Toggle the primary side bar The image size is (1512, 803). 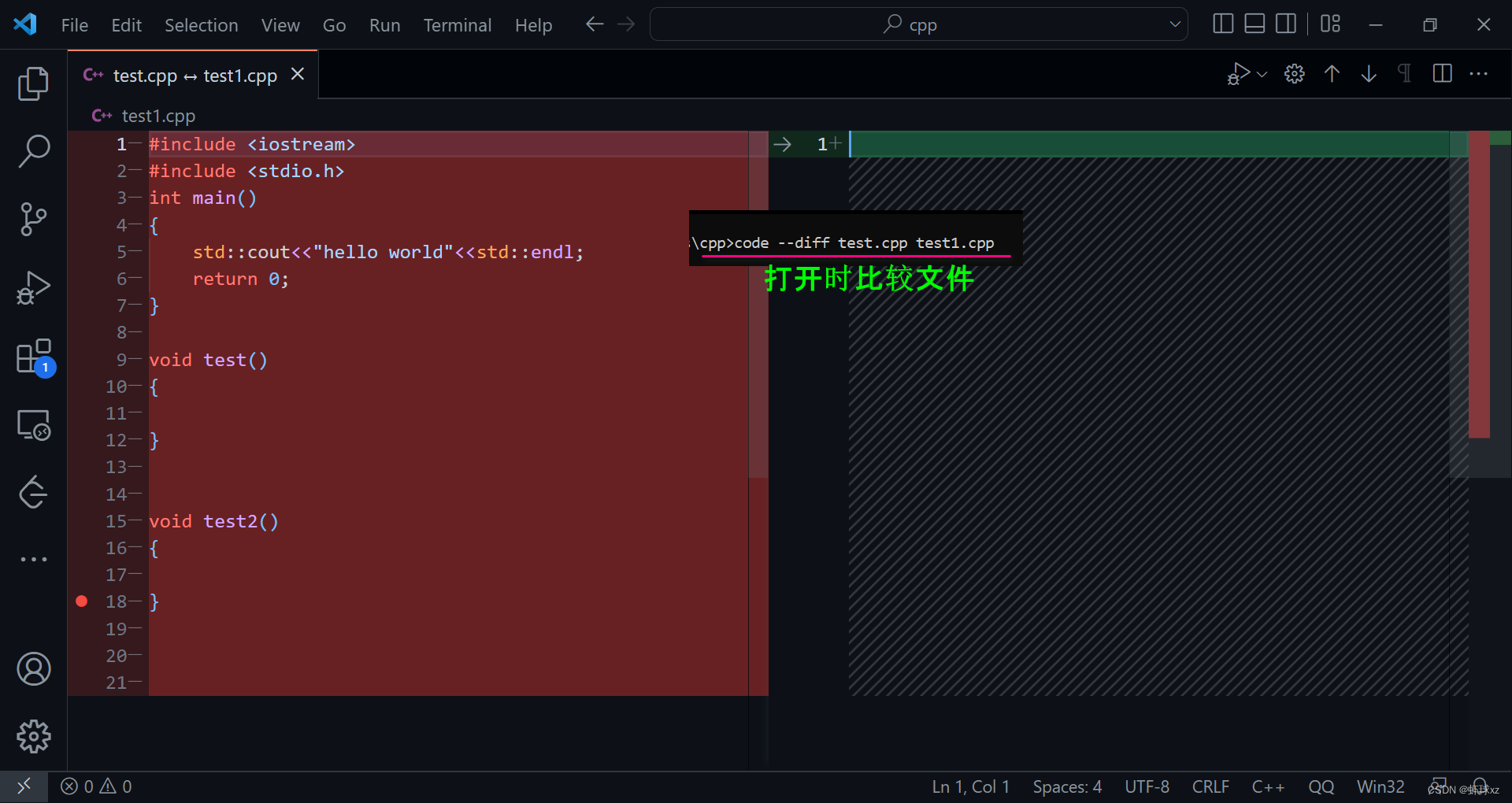pos(1223,24)
